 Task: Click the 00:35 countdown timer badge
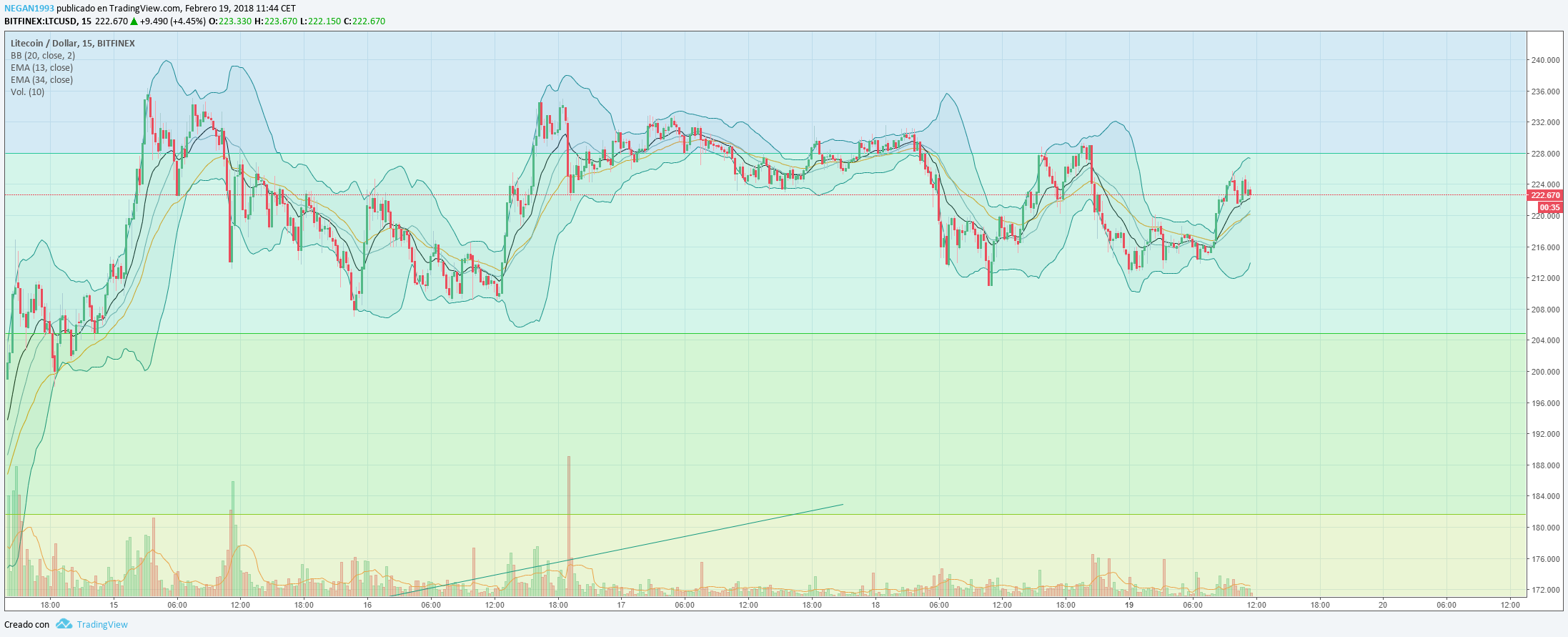point(1549,207)
